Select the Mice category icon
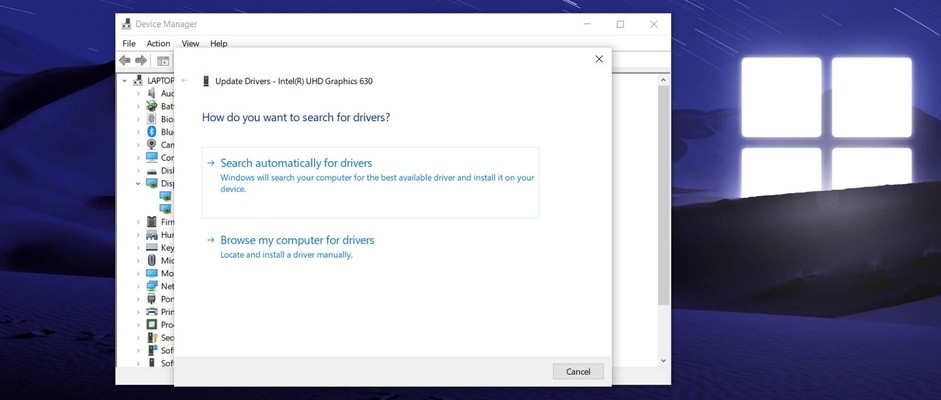Viewport: 941px width, 400px height. pos(151,260)
